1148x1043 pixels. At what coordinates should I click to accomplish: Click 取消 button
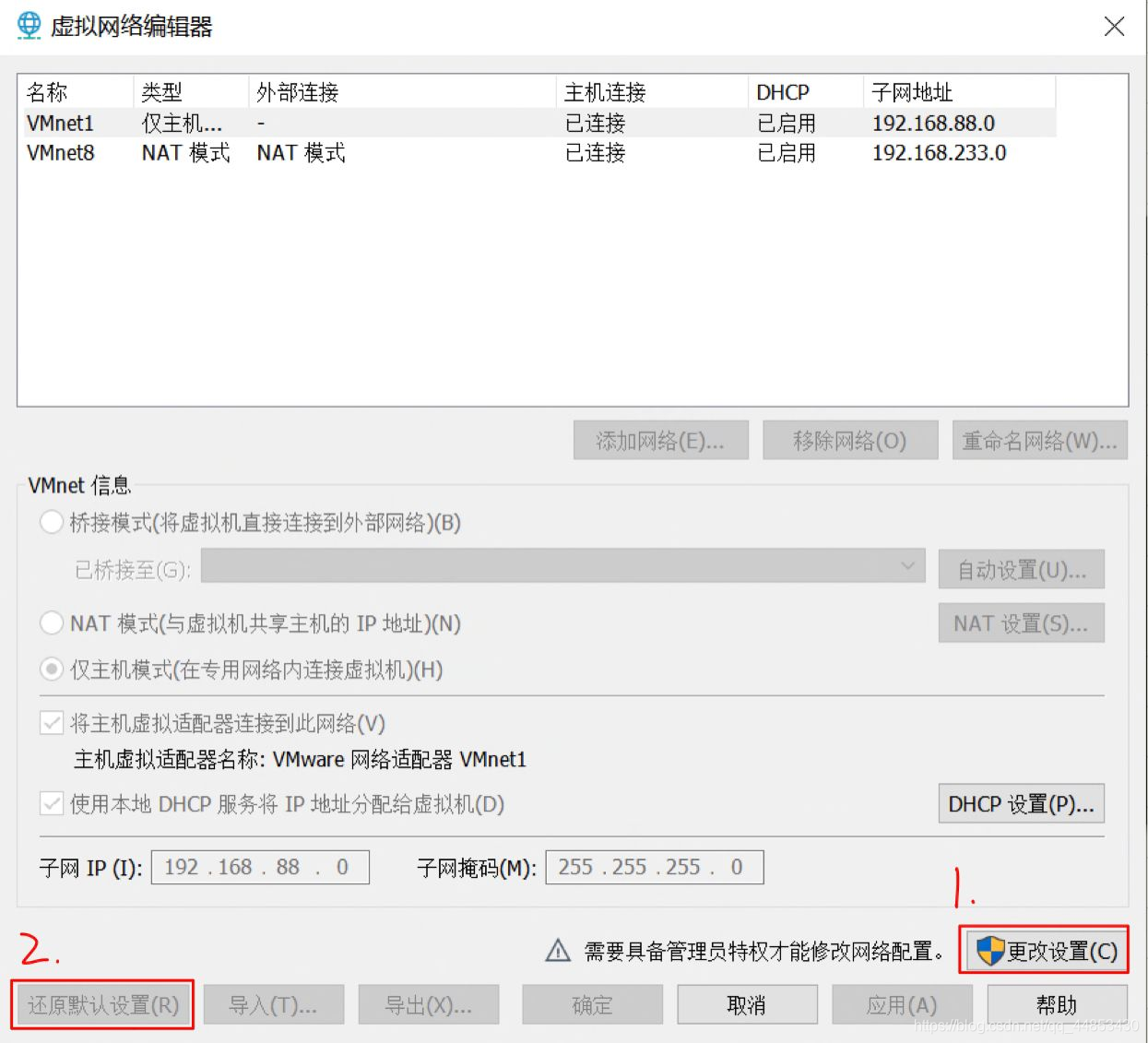(747, 1004)
